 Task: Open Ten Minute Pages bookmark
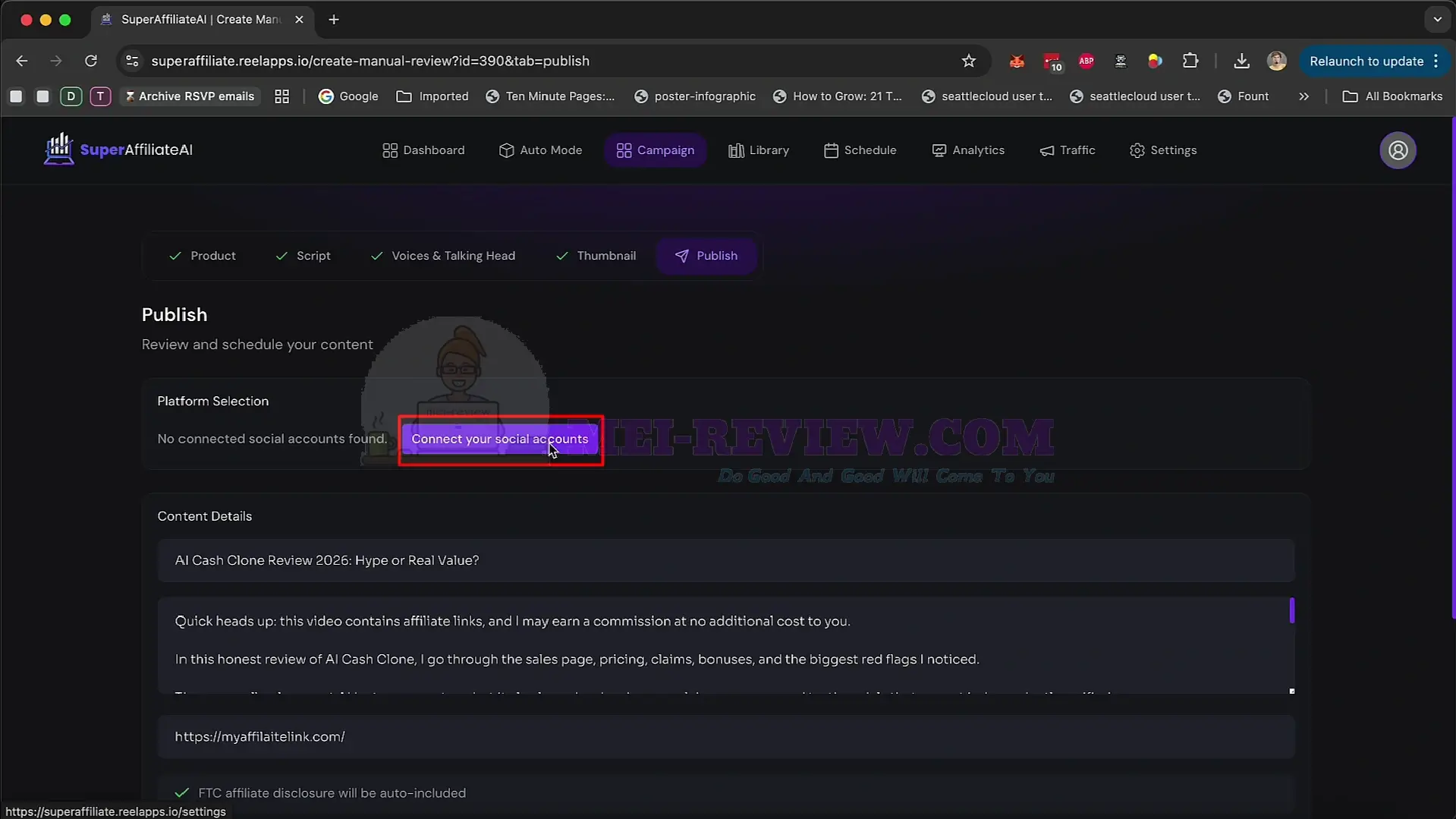(x=550, y=96)
